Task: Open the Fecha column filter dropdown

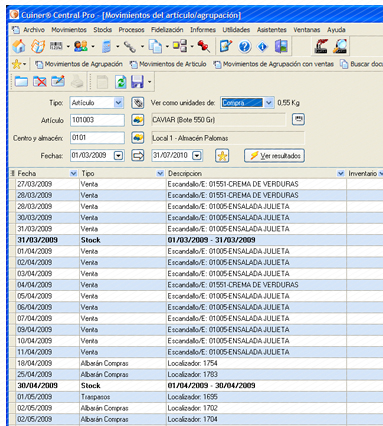Action: click(73, 173)
